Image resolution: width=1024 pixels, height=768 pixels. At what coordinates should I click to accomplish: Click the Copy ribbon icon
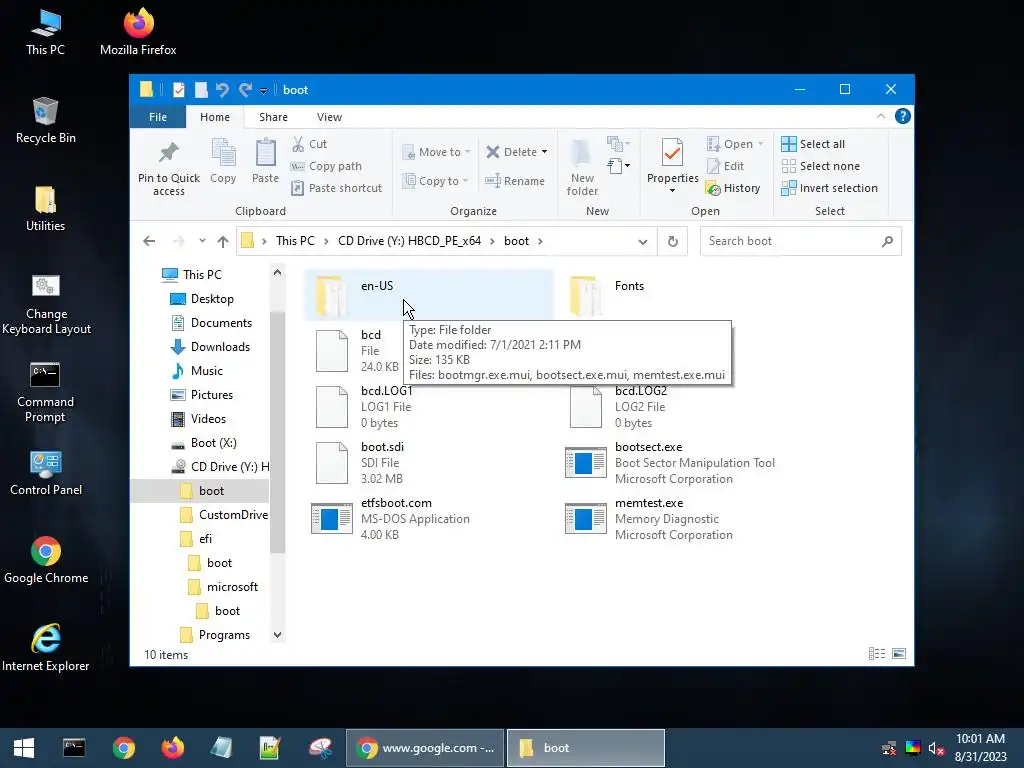click(223, 161)
